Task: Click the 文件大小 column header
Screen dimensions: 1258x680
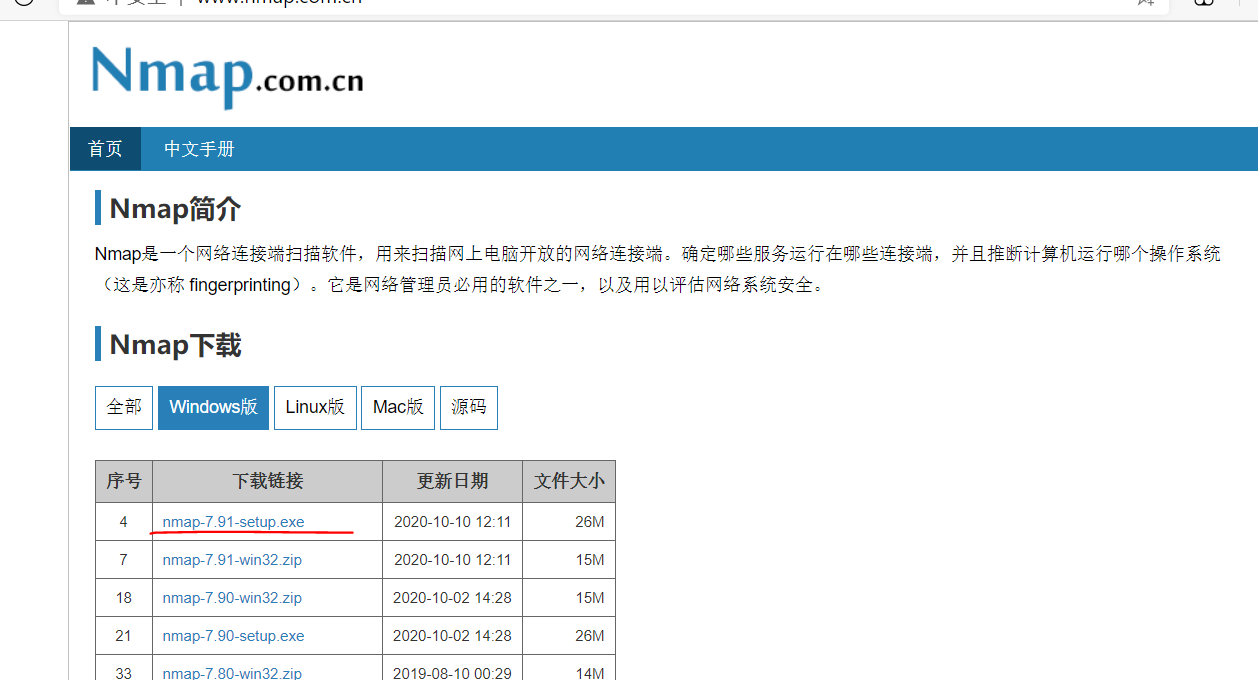Action: (569, 481)
